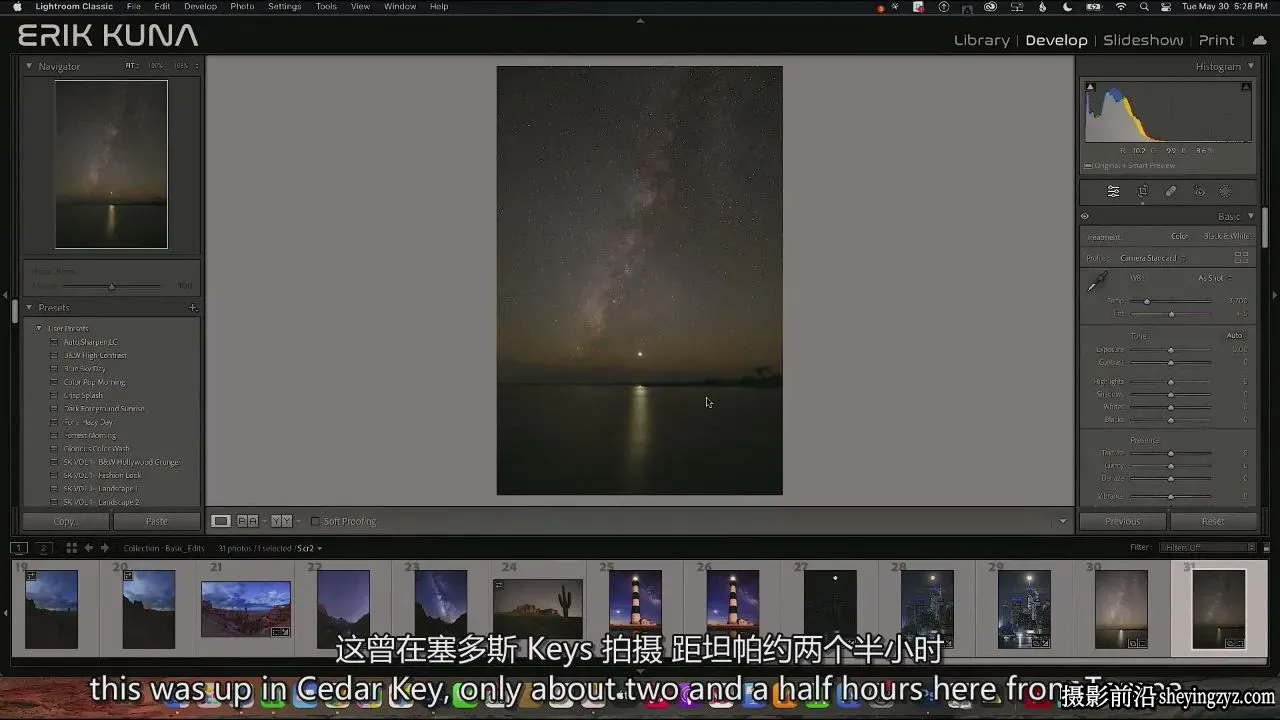
Task: Select Loupe view mode icon
Action: 221,521
